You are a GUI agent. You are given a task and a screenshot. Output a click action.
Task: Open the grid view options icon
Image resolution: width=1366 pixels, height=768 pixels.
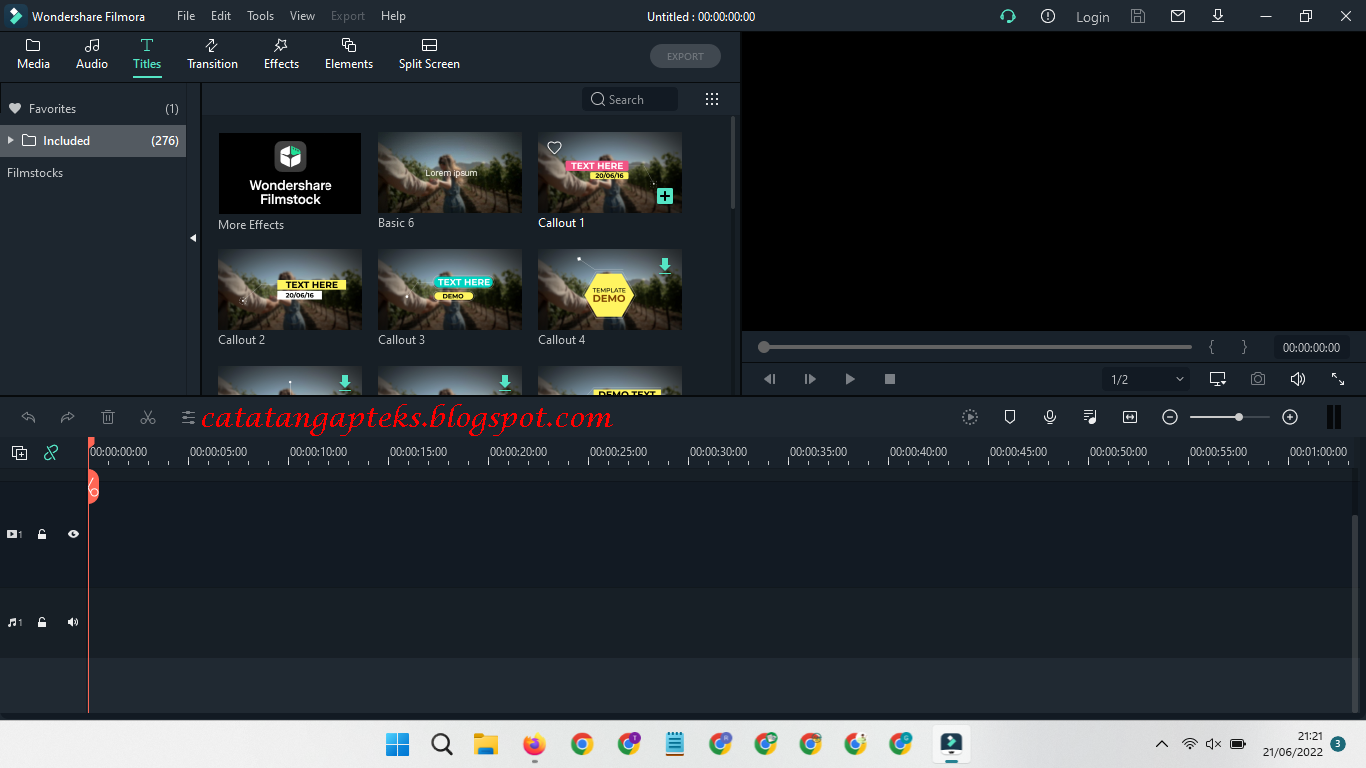(x=712, y=99)
